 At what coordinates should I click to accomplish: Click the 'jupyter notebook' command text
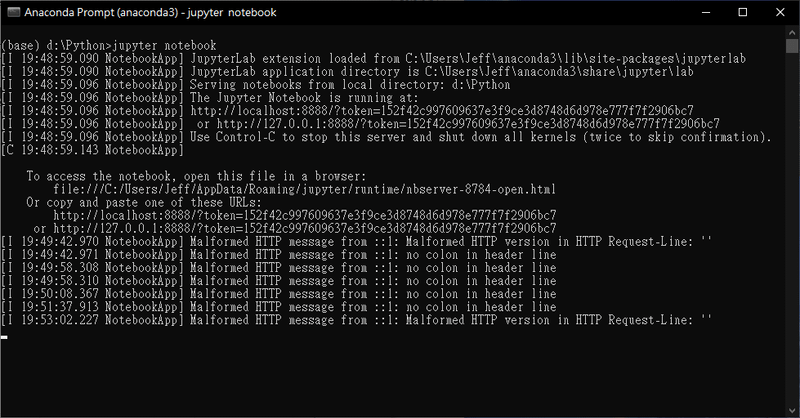[164, 45]
